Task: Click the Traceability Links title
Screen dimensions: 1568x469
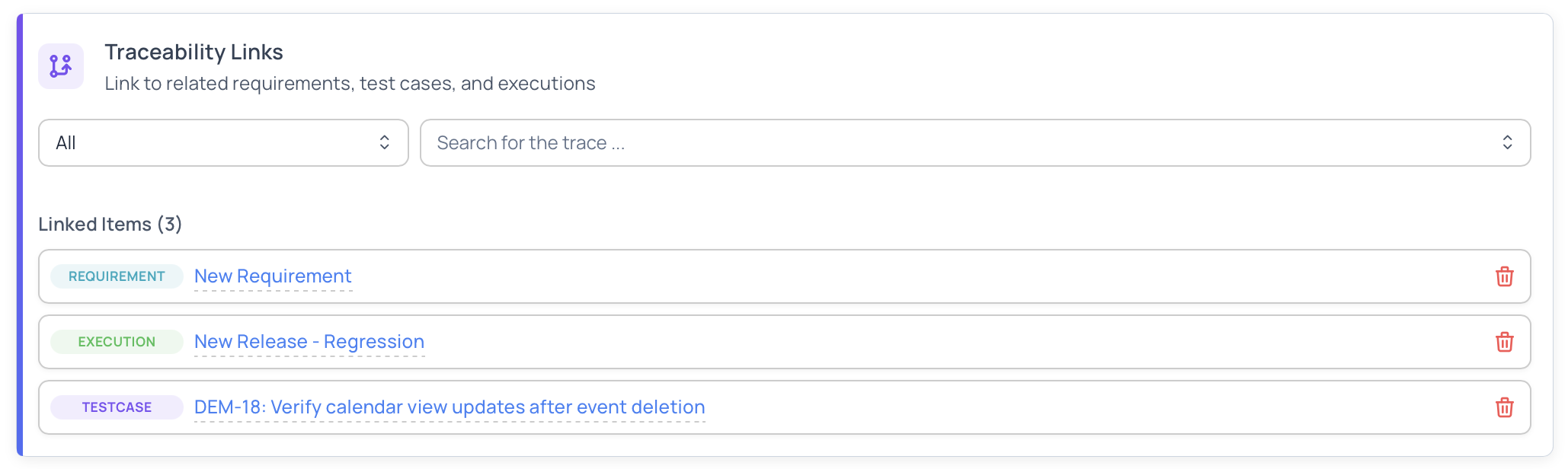Action: click(194, 52)
